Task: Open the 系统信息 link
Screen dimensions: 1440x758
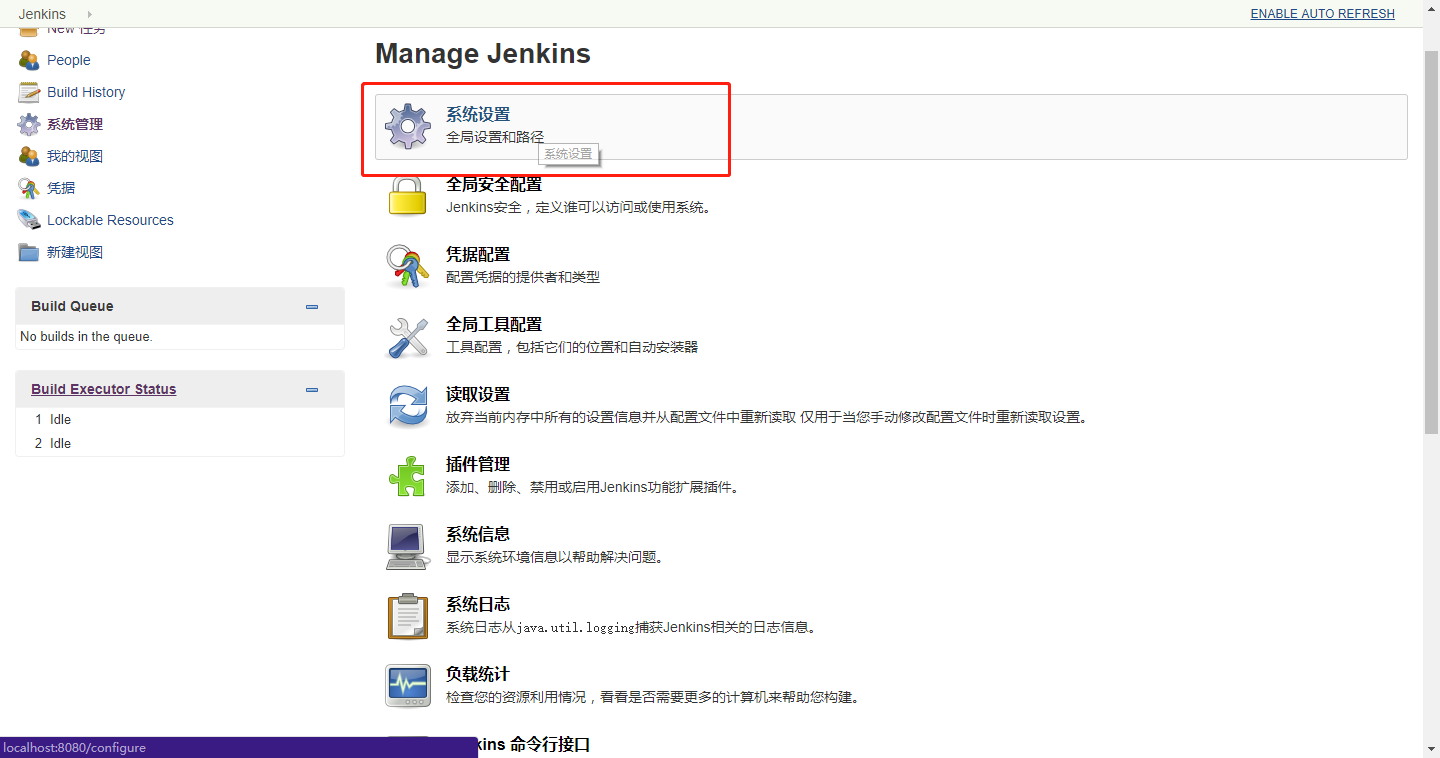Action: (478, 534)
